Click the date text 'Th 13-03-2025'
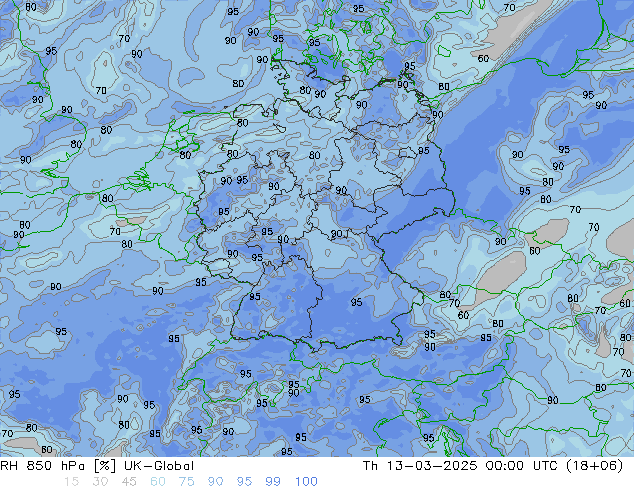634x490 pixels. pyautogui.click(x=420, y=466)
